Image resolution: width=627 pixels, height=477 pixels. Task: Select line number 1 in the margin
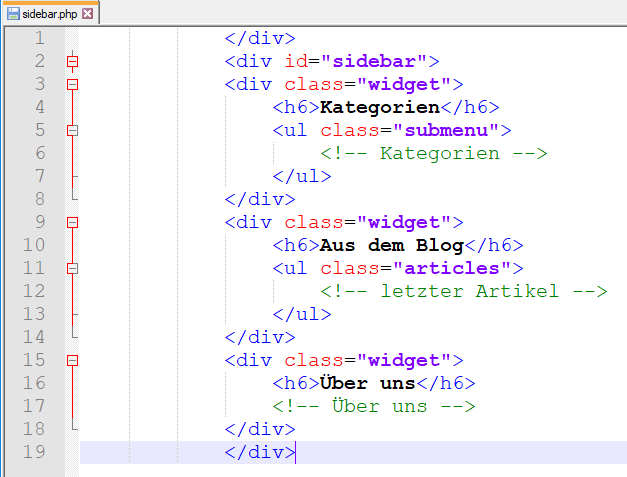(x=40, y=38)
